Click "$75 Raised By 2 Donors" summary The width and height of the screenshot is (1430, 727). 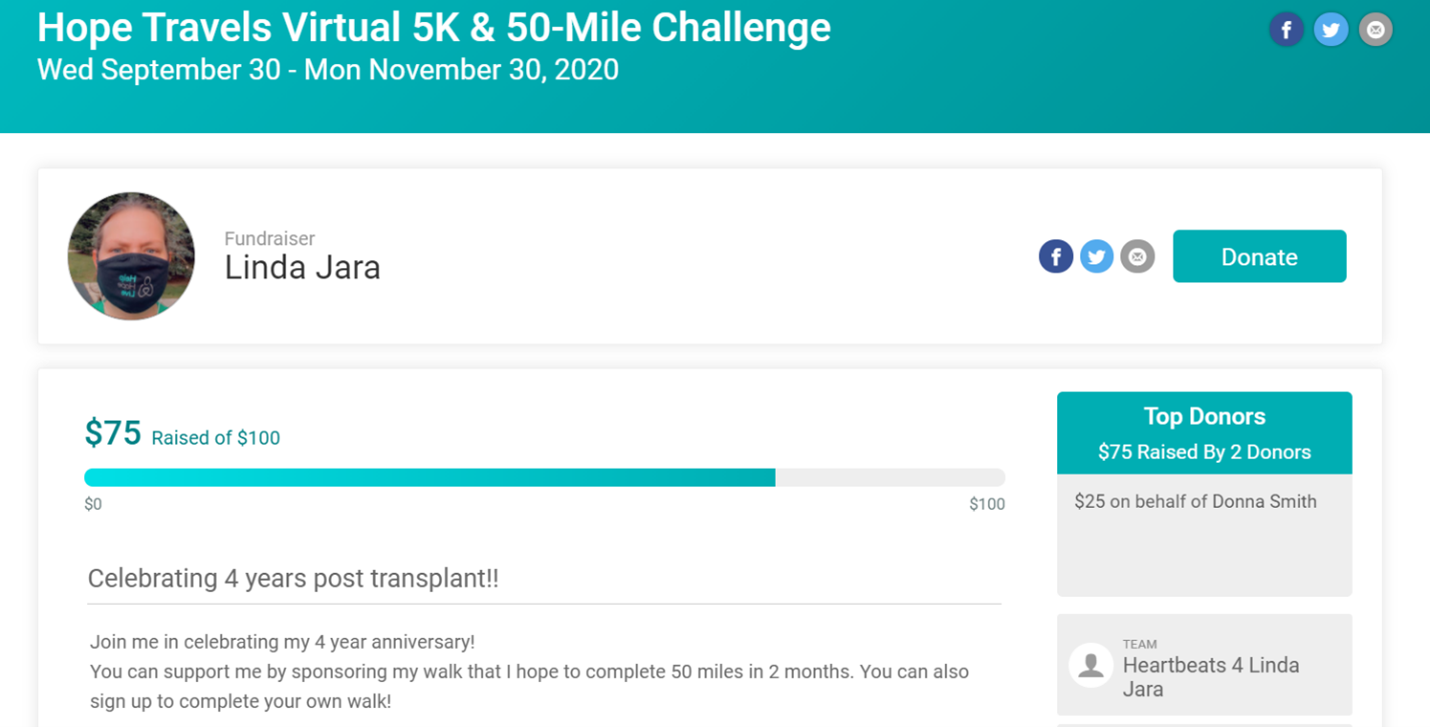(1204, 452)
